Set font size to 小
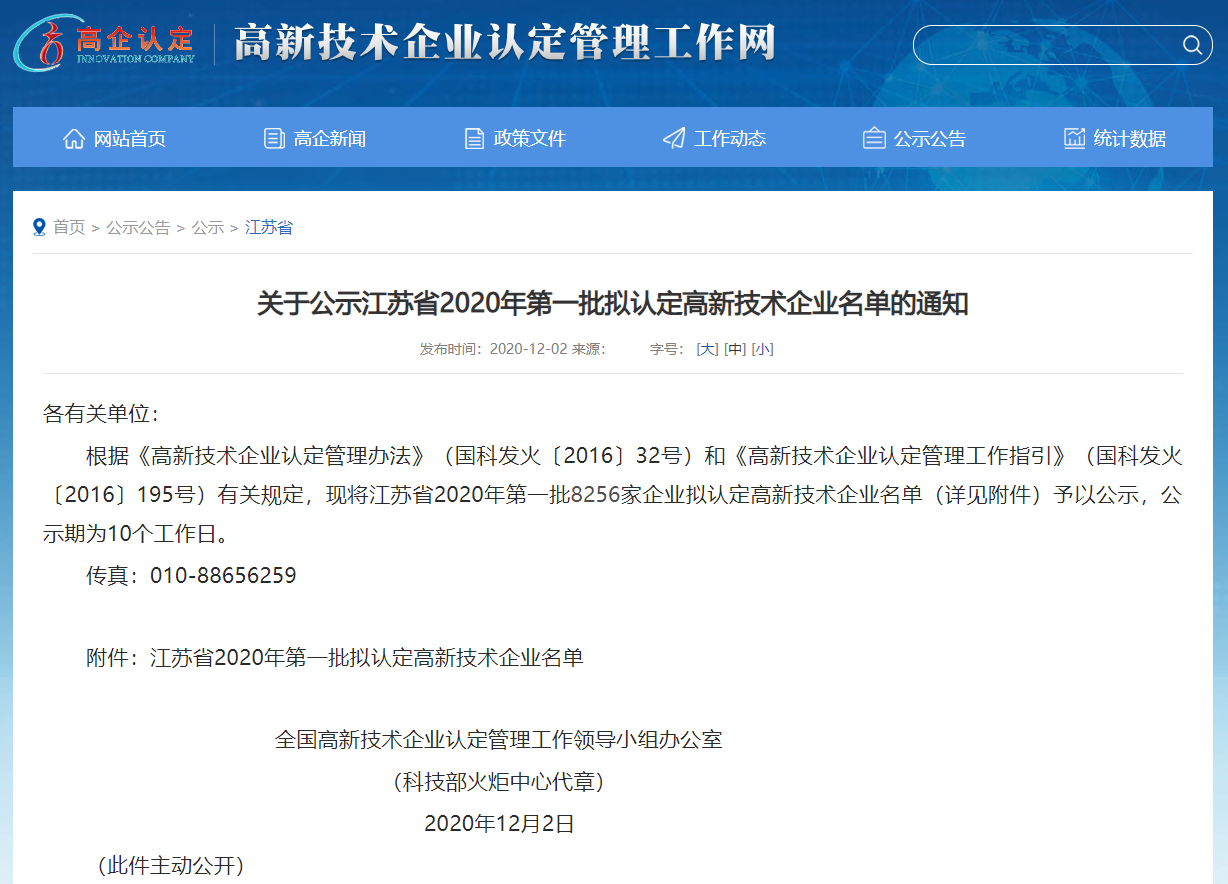1228x884 pixels. [763, 349]
